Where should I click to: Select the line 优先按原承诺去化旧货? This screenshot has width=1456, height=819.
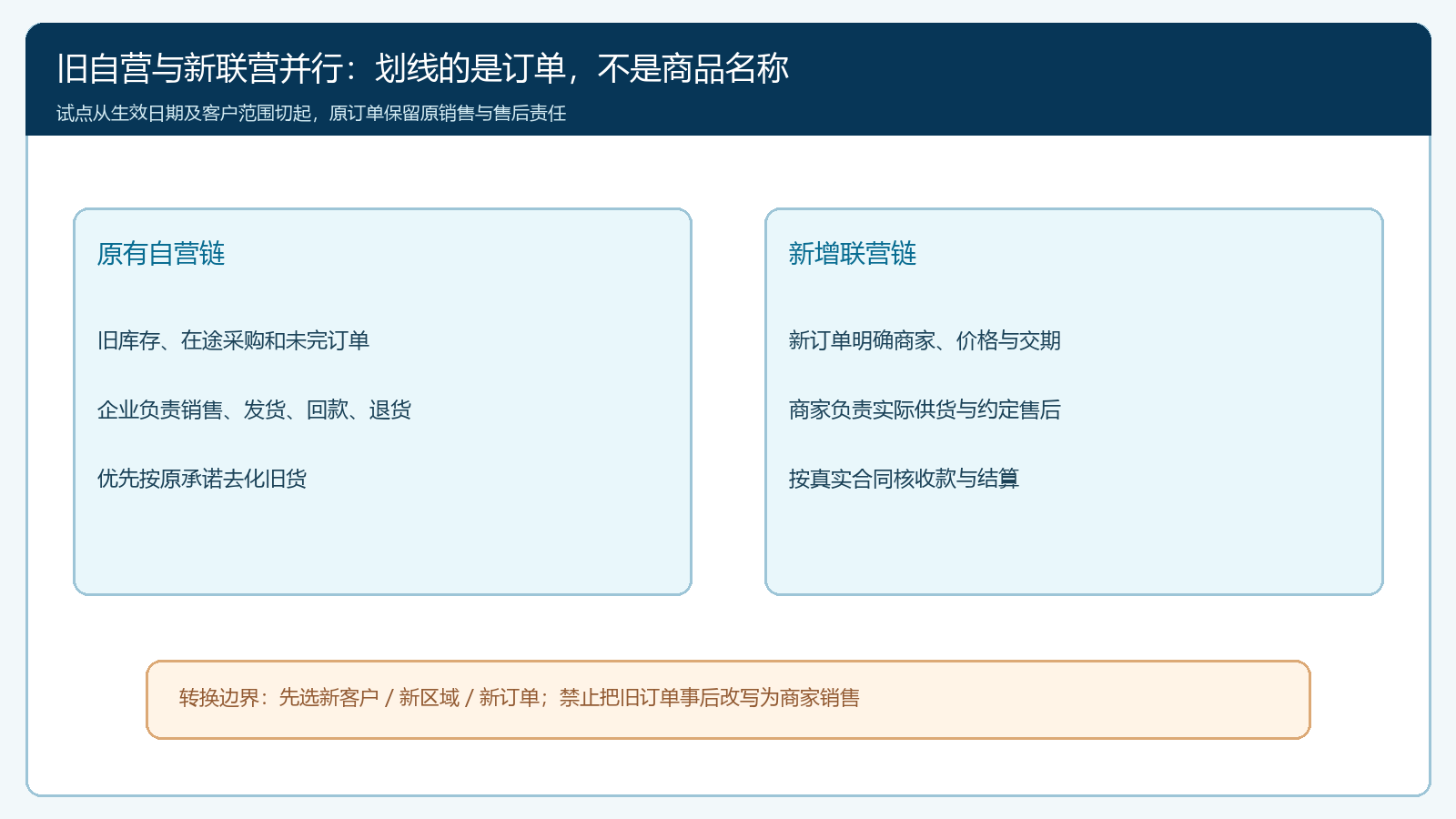[x=202, y=479]
